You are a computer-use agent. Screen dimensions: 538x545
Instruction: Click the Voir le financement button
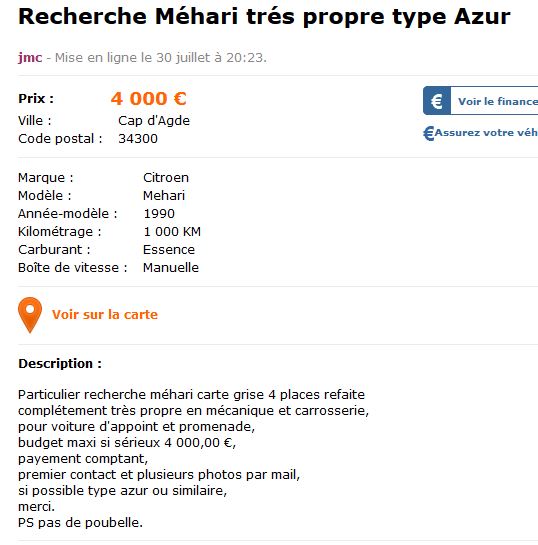tap(480, 101)
